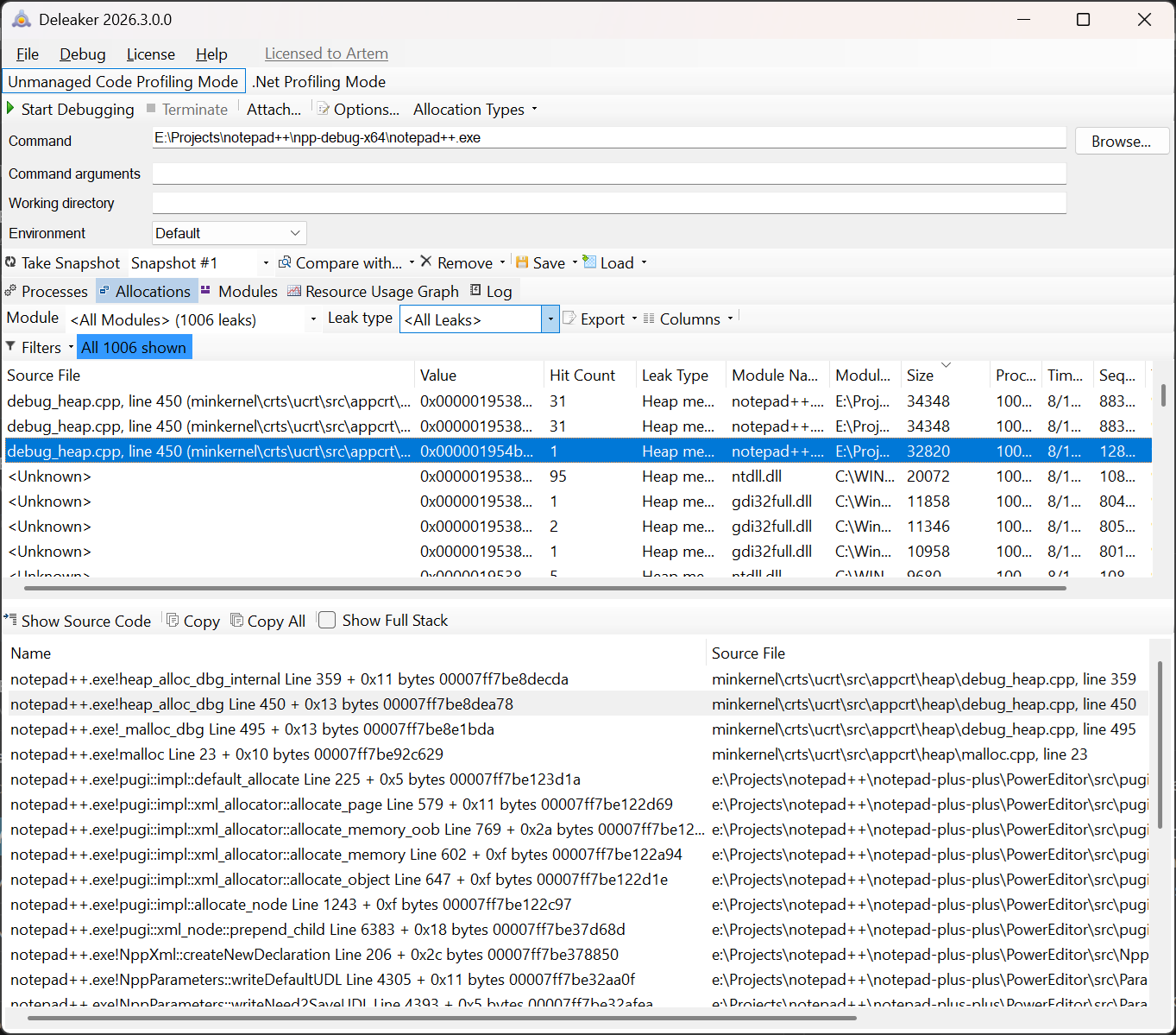This screenshot has width=1176, height=1035.
Task: Select stack frame _malloc_dbg Line 495
Action: coord(578,729)
